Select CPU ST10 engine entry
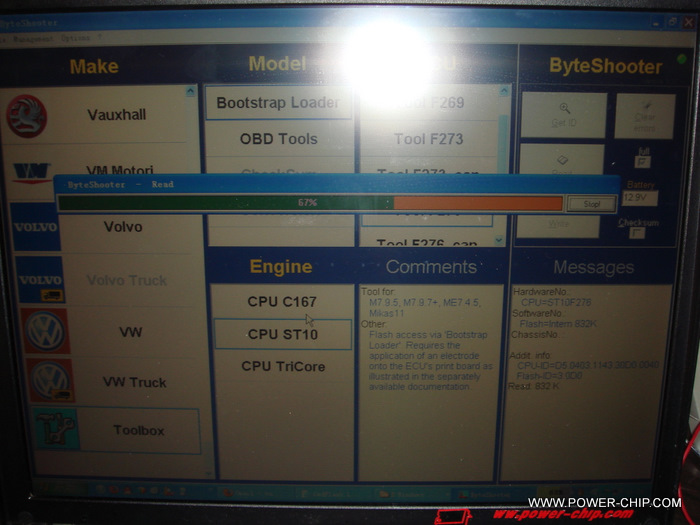Image resolution: width=700 pixels, height=525 pixels. (283, 334)
